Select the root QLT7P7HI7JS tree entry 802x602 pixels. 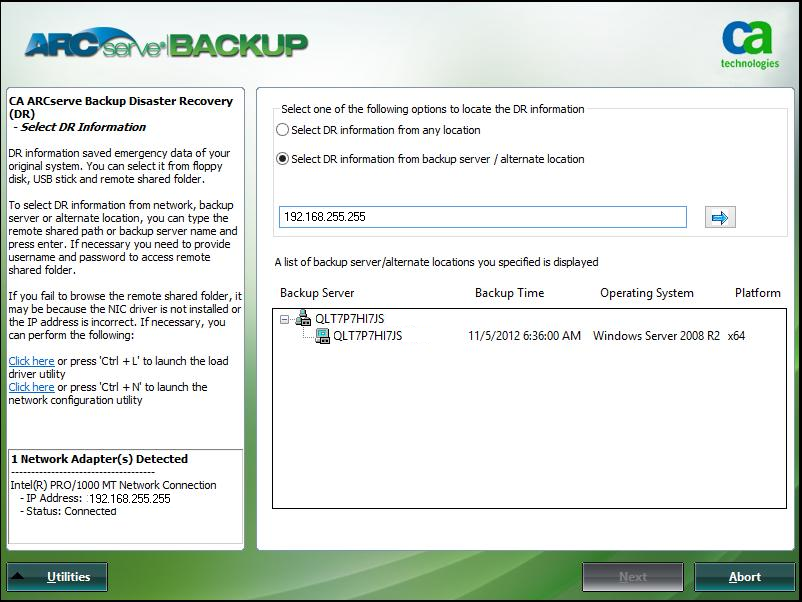(349, 319)
